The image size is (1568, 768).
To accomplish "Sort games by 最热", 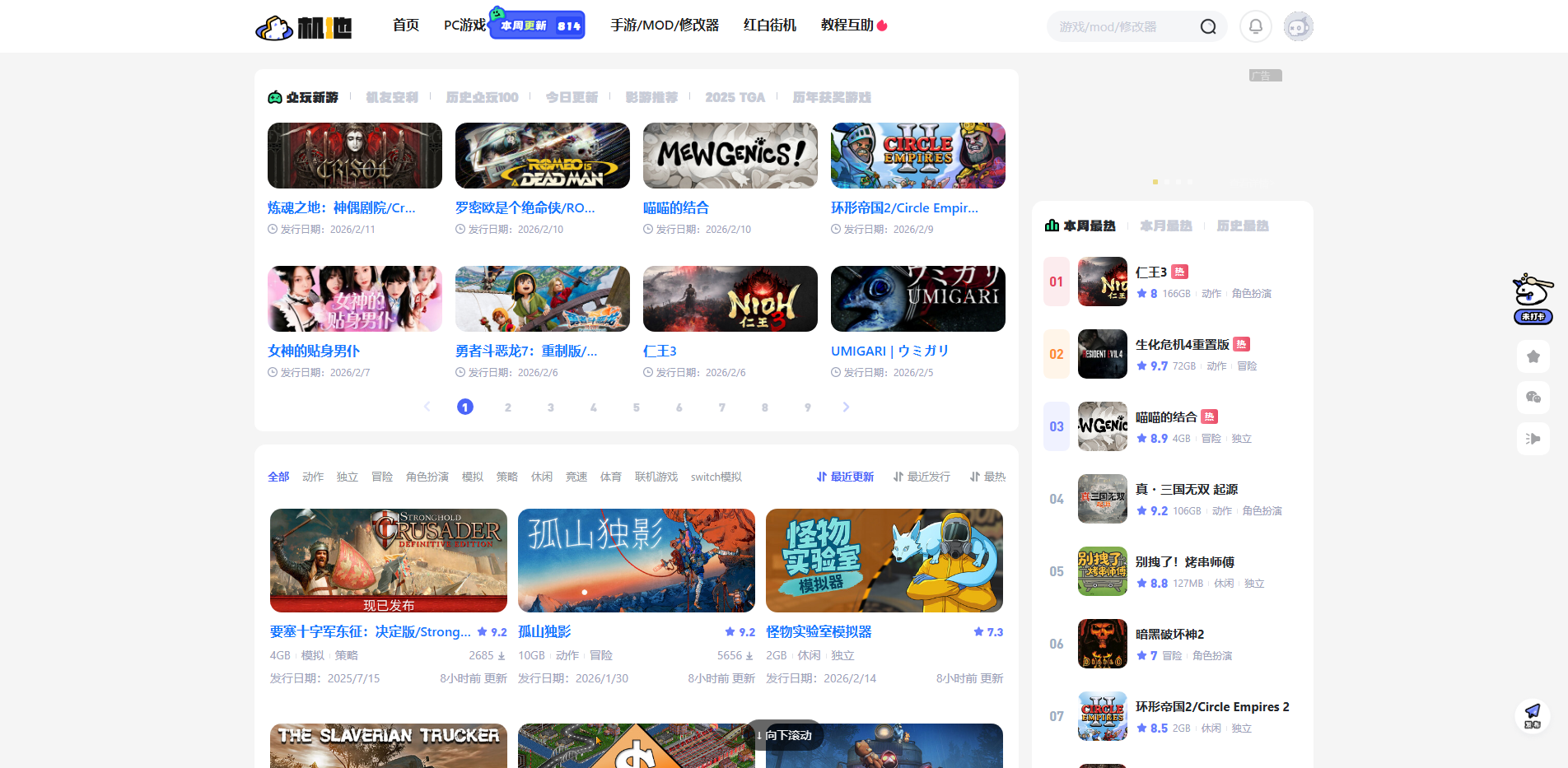I will tap(987, 477).
